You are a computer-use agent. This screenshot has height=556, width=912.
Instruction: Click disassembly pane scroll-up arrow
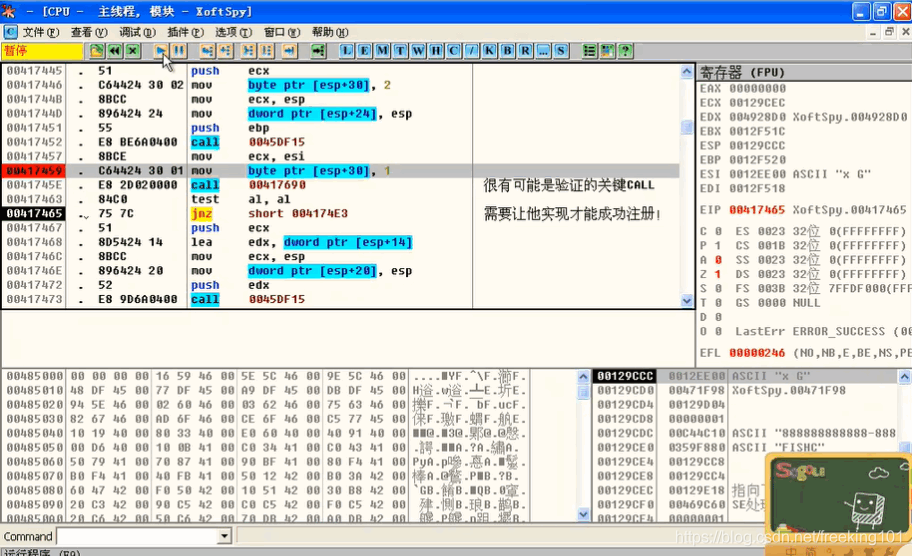tap(687, 72)
